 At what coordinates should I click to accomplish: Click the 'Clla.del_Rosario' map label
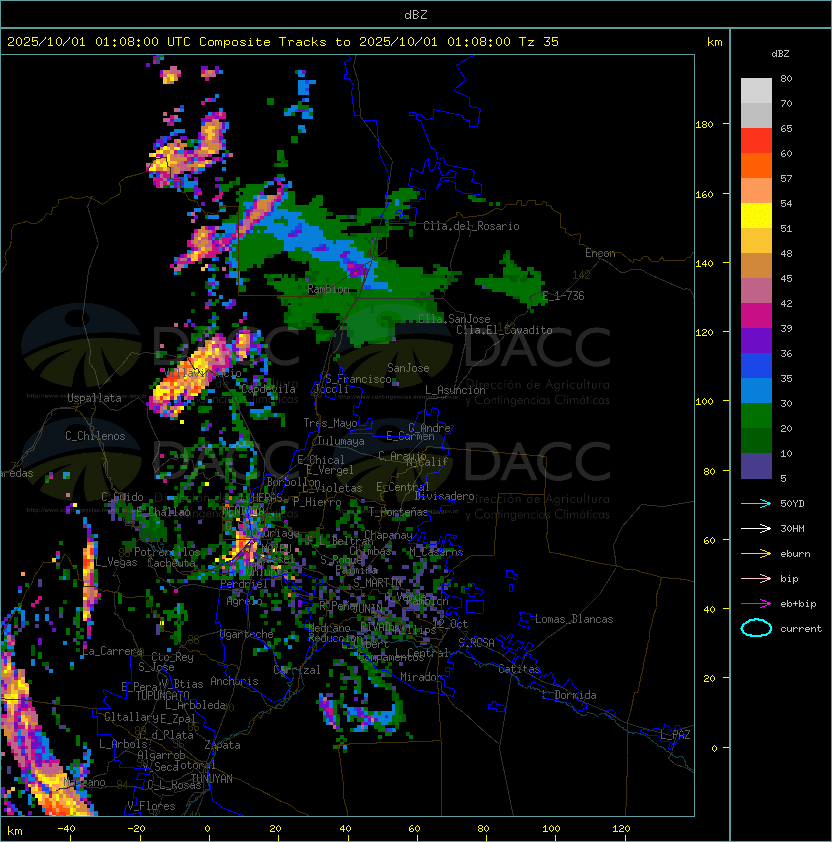(471, 226)
